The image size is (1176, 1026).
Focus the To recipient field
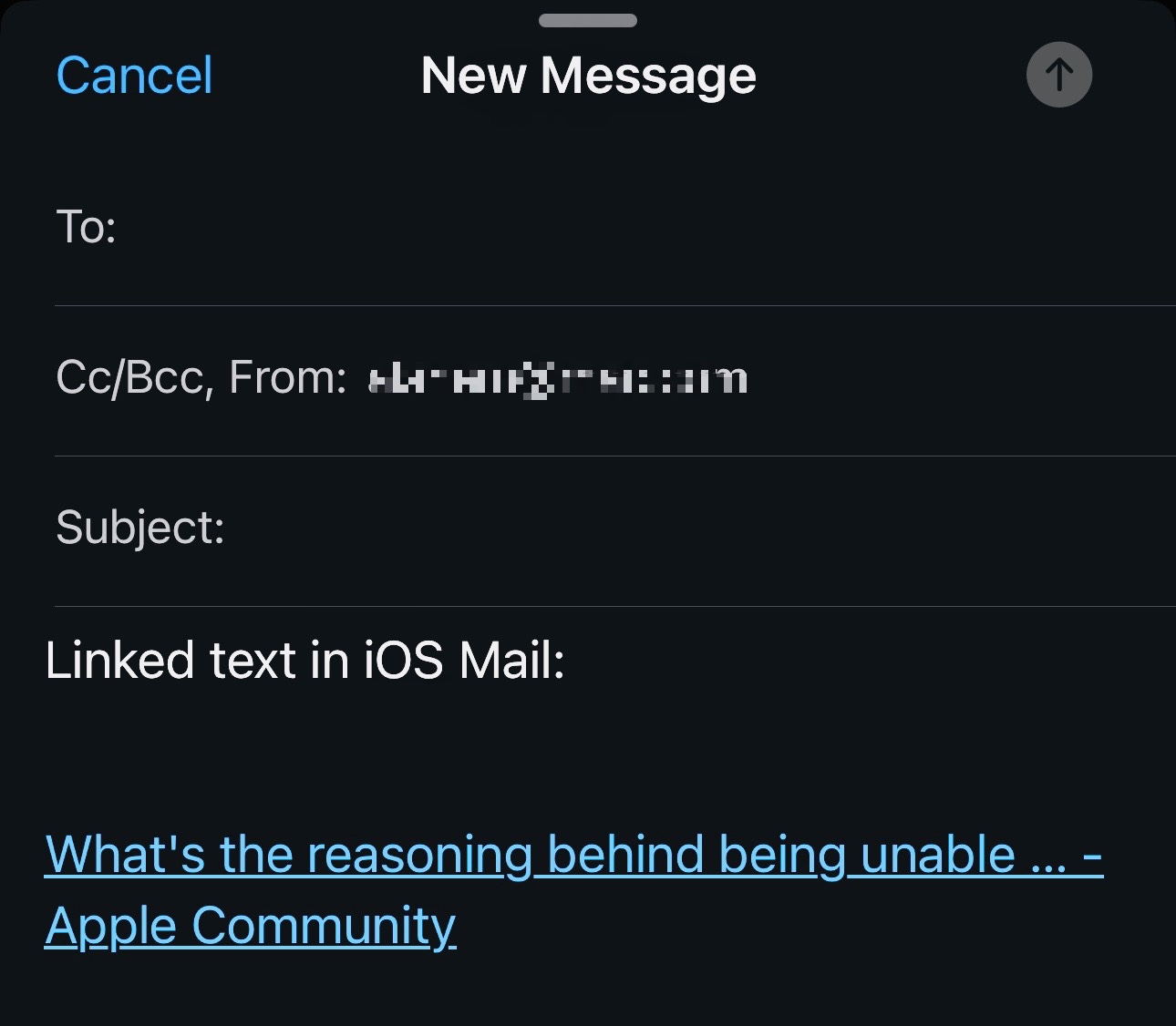click(638, 228)
